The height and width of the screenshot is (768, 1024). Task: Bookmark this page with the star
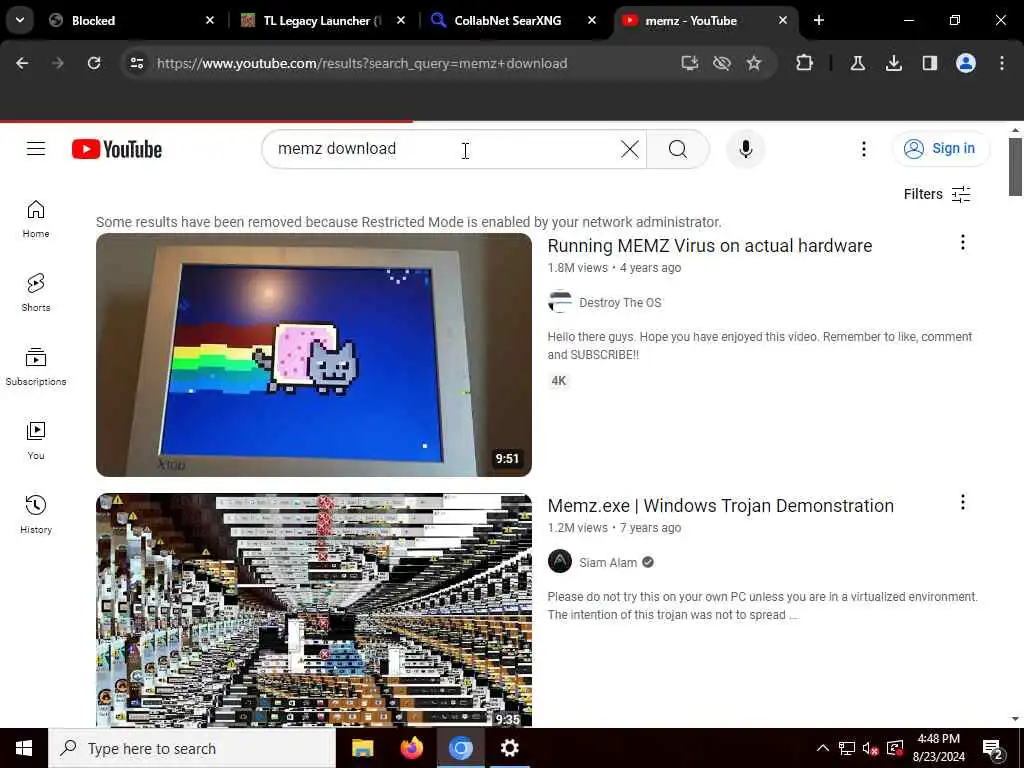pos(754,63)
